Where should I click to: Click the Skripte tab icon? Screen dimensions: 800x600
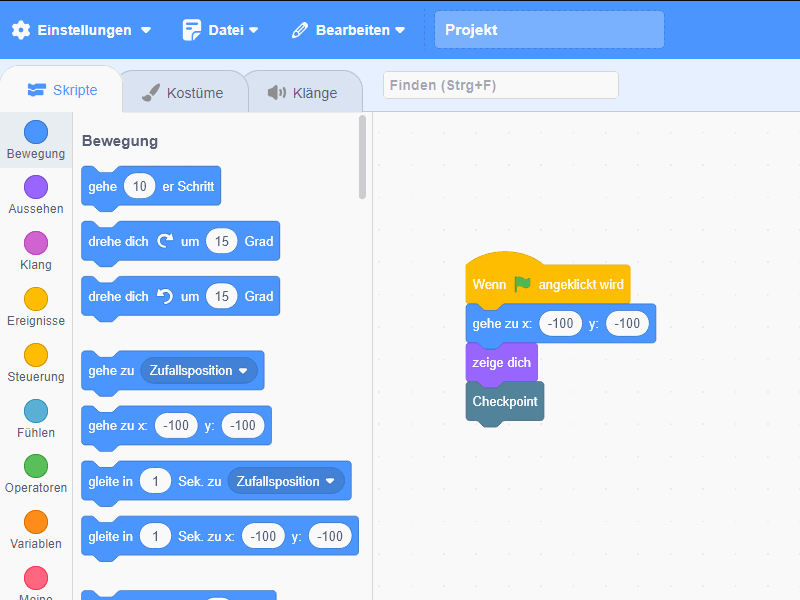pos(37,90)
